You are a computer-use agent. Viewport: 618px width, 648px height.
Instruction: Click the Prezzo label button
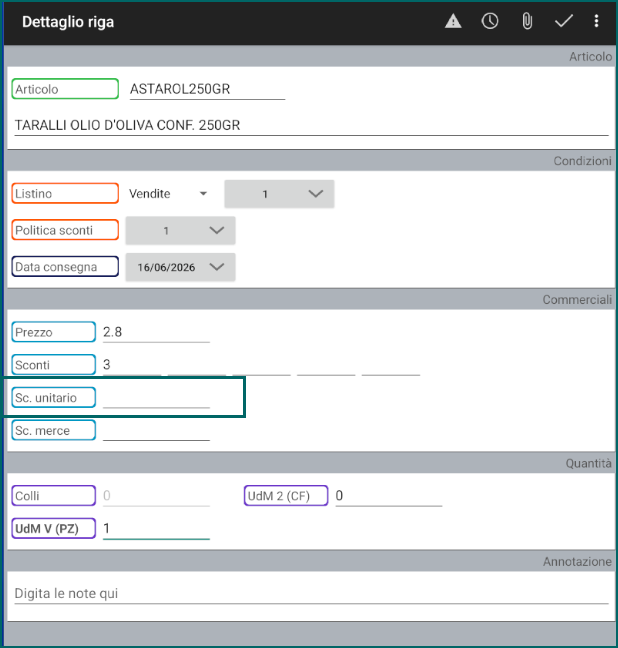point(54,332)
